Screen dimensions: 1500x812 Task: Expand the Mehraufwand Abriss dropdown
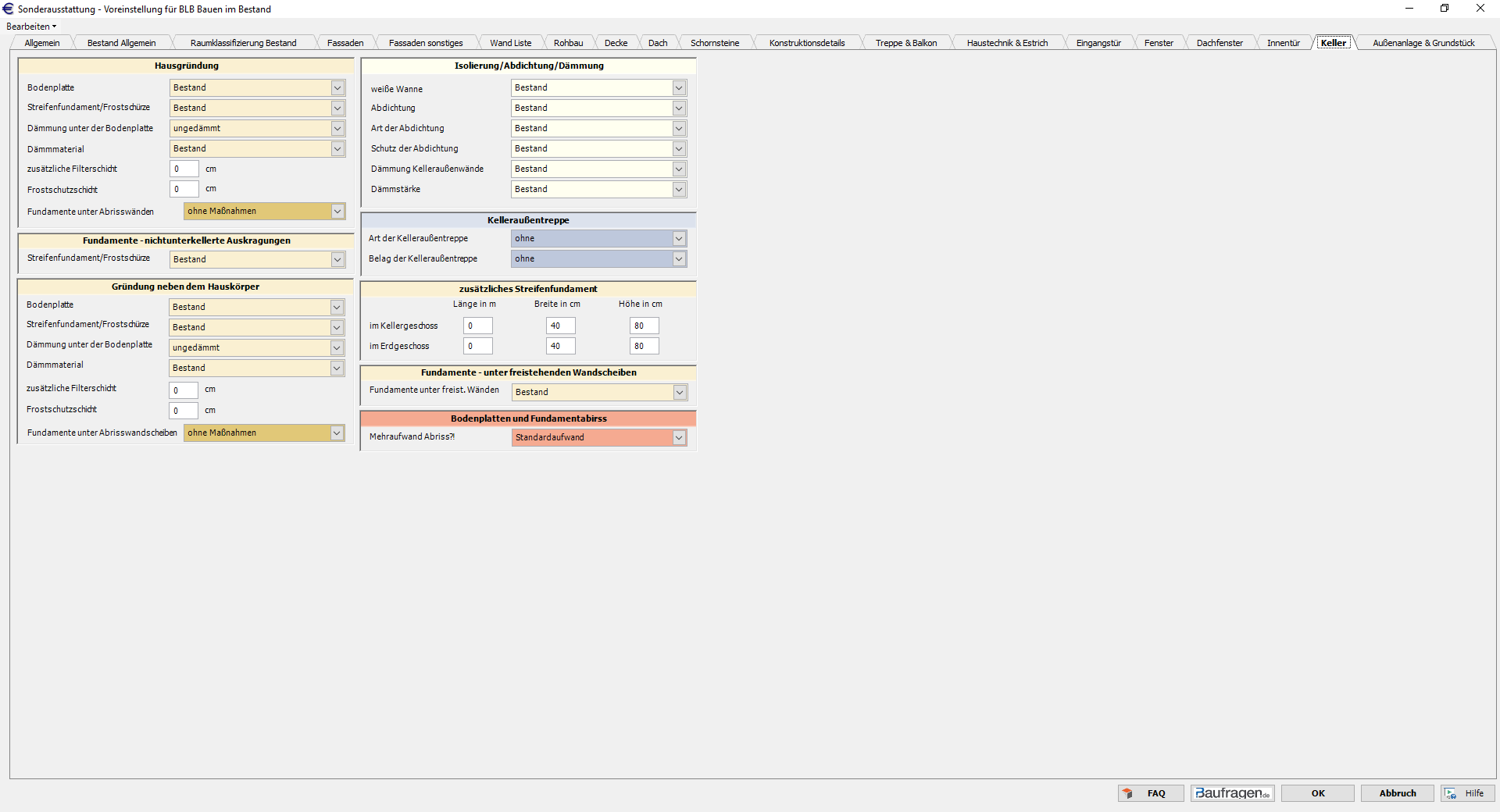pyautogui.click(x=679, y=438)
